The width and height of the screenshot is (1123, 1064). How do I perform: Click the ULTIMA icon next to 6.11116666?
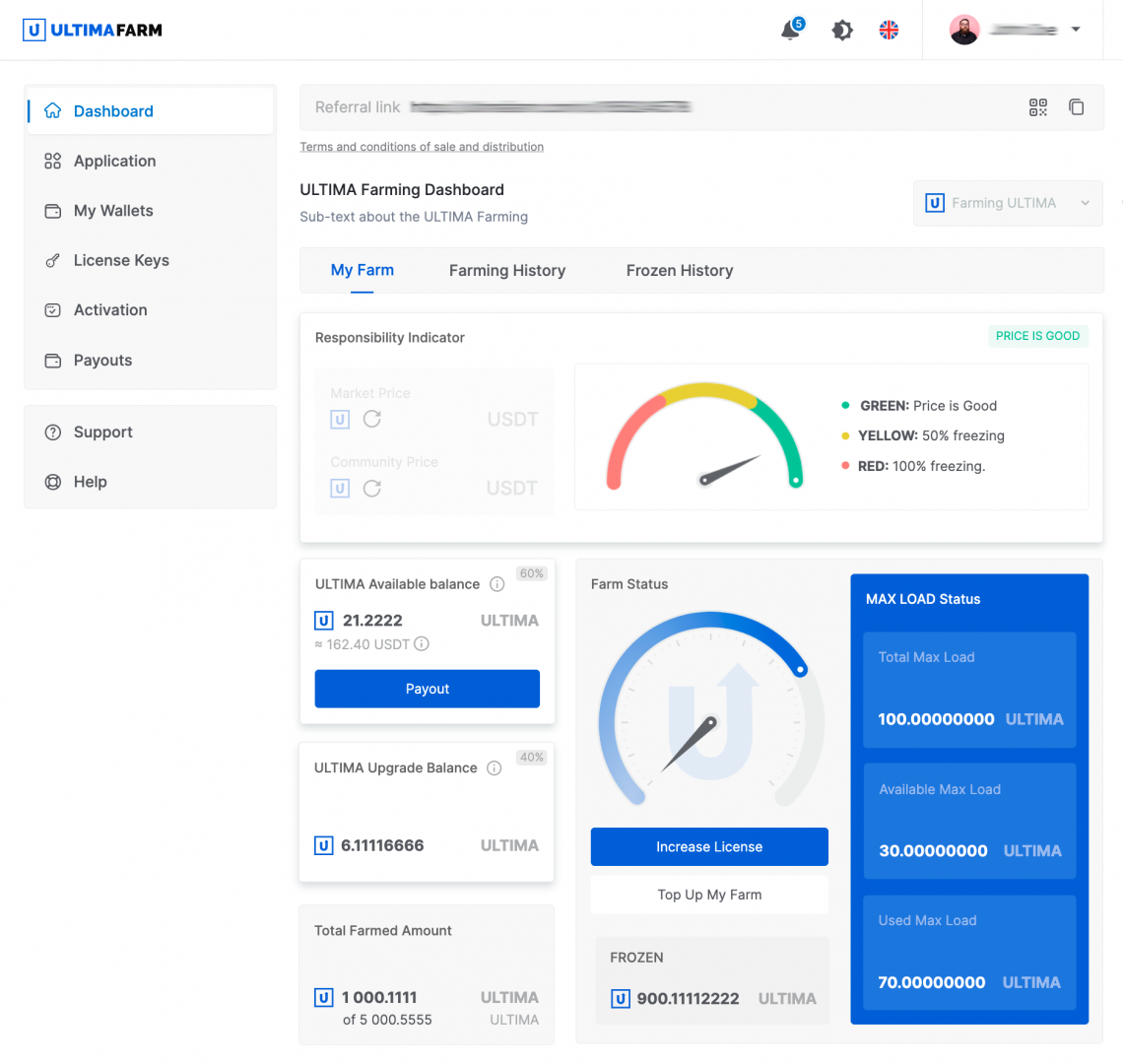coord(324,845)
